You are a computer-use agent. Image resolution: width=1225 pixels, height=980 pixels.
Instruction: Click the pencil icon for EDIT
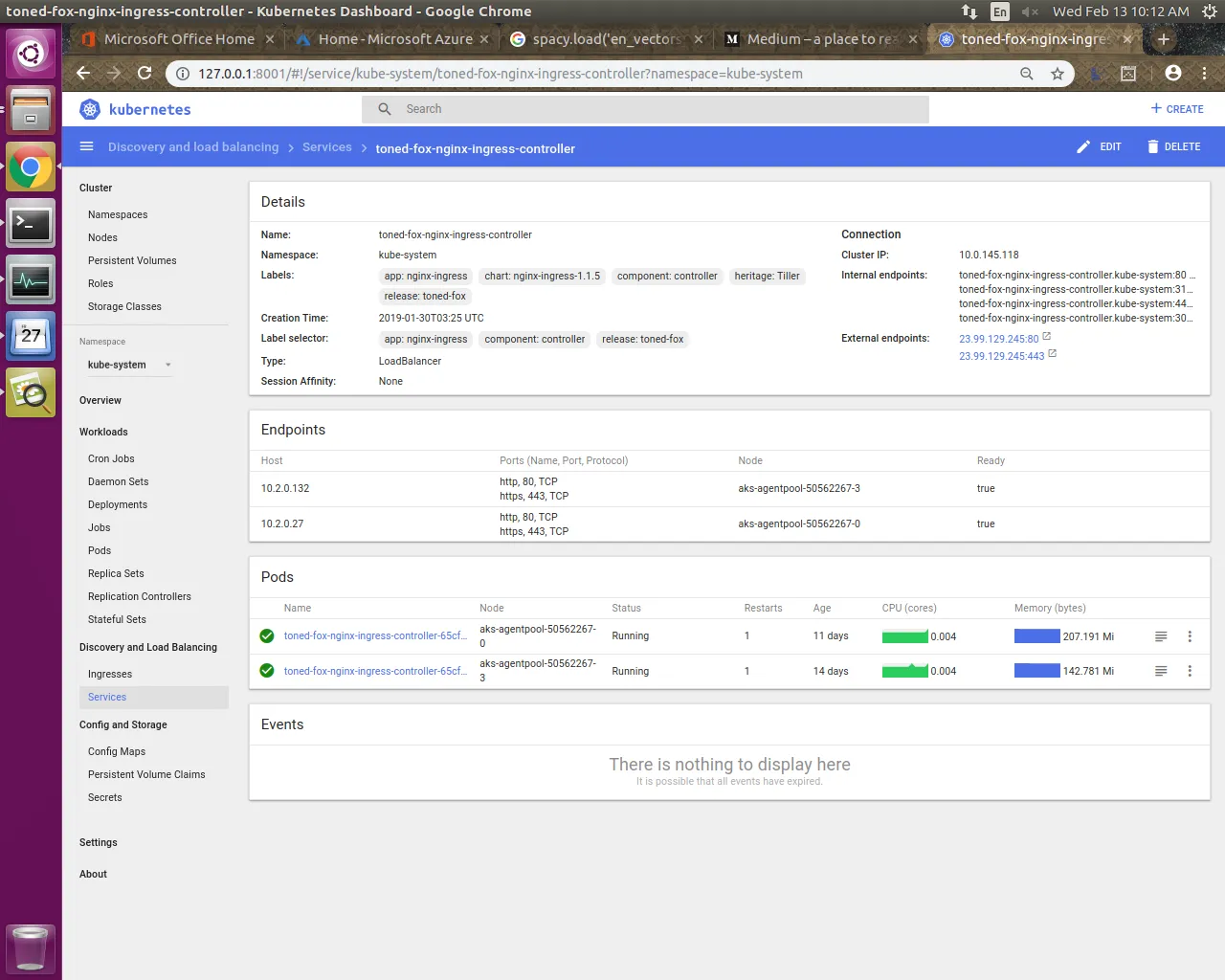[1083, 146]
